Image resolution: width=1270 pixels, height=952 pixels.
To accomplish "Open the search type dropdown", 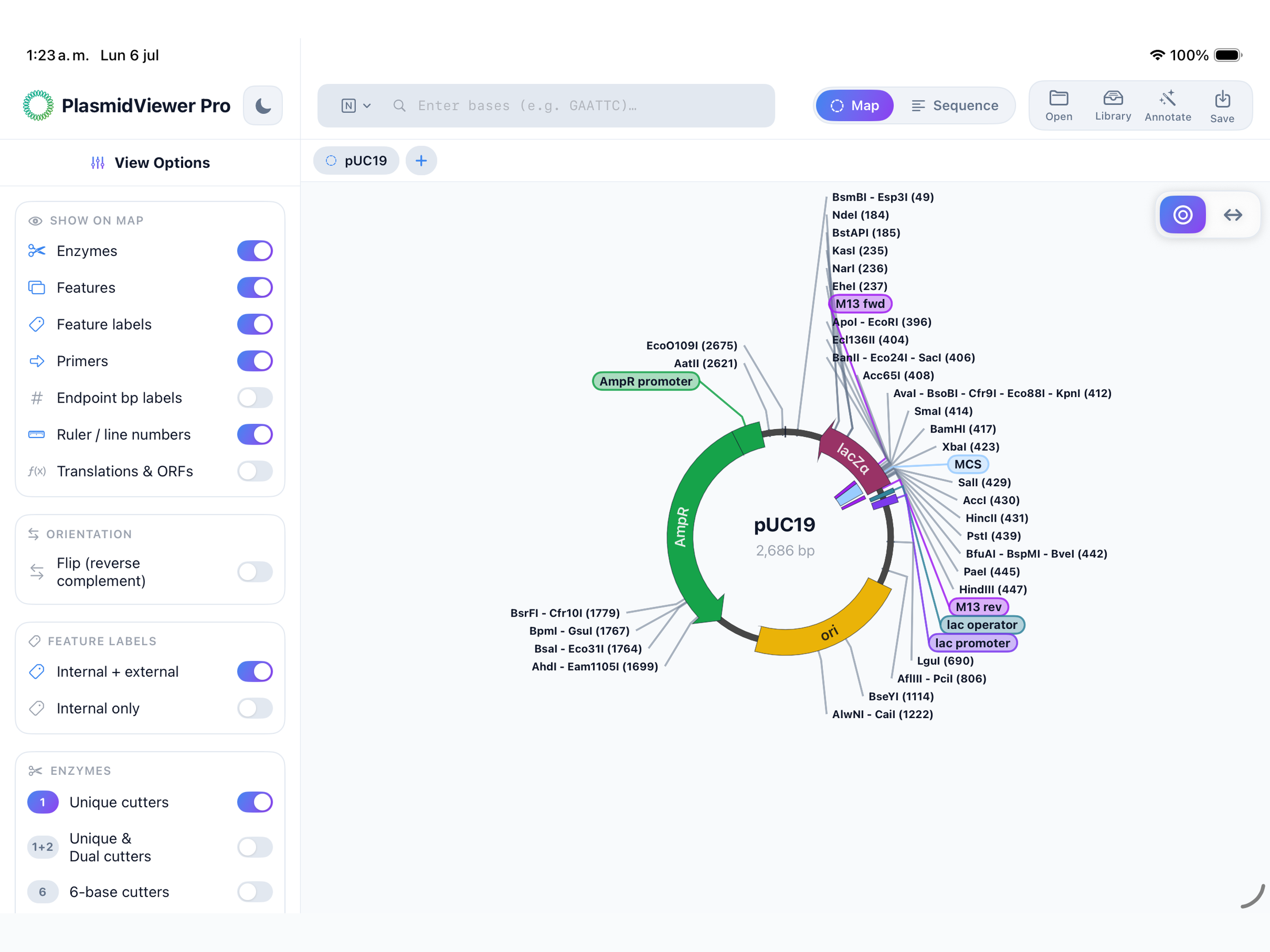I will [x=356, y=106].
